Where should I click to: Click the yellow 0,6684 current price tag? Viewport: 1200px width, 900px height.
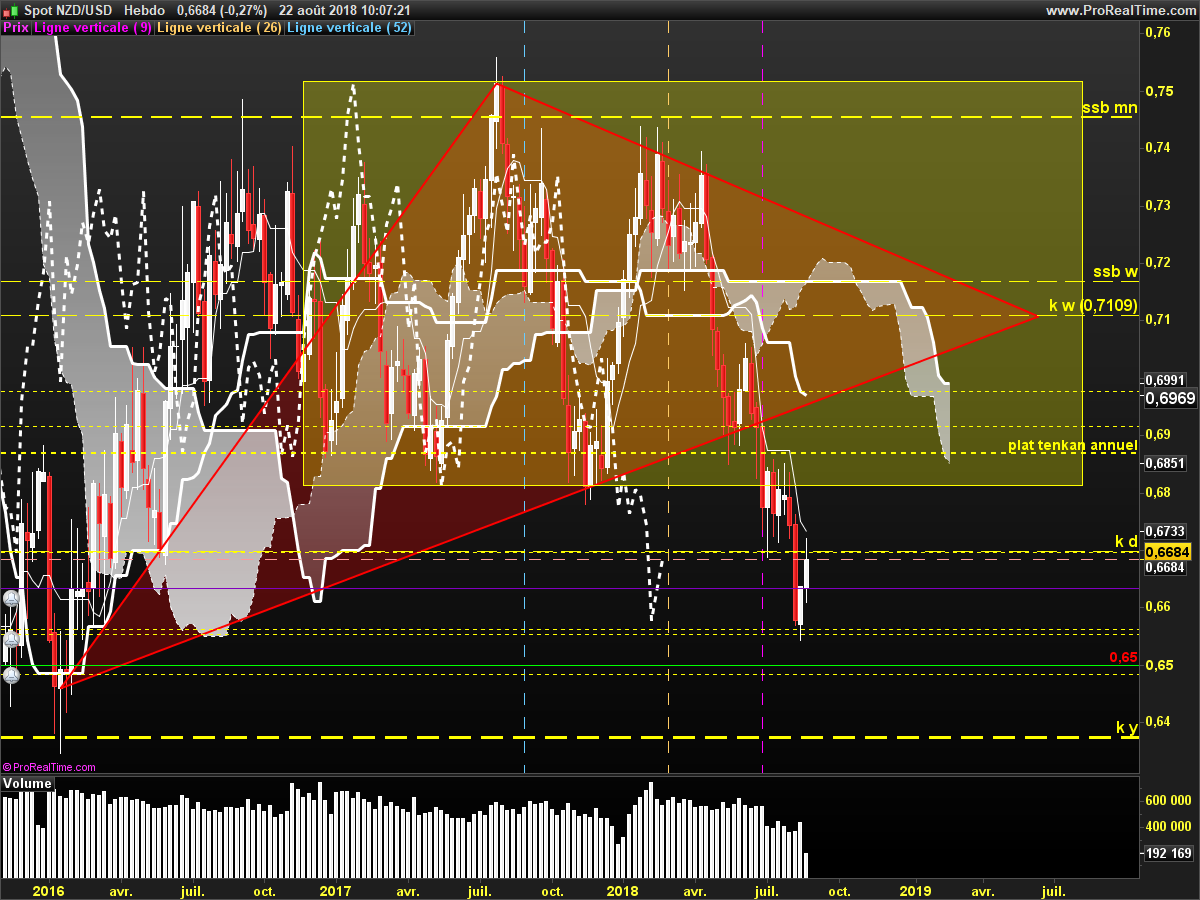coord(1167,552)
